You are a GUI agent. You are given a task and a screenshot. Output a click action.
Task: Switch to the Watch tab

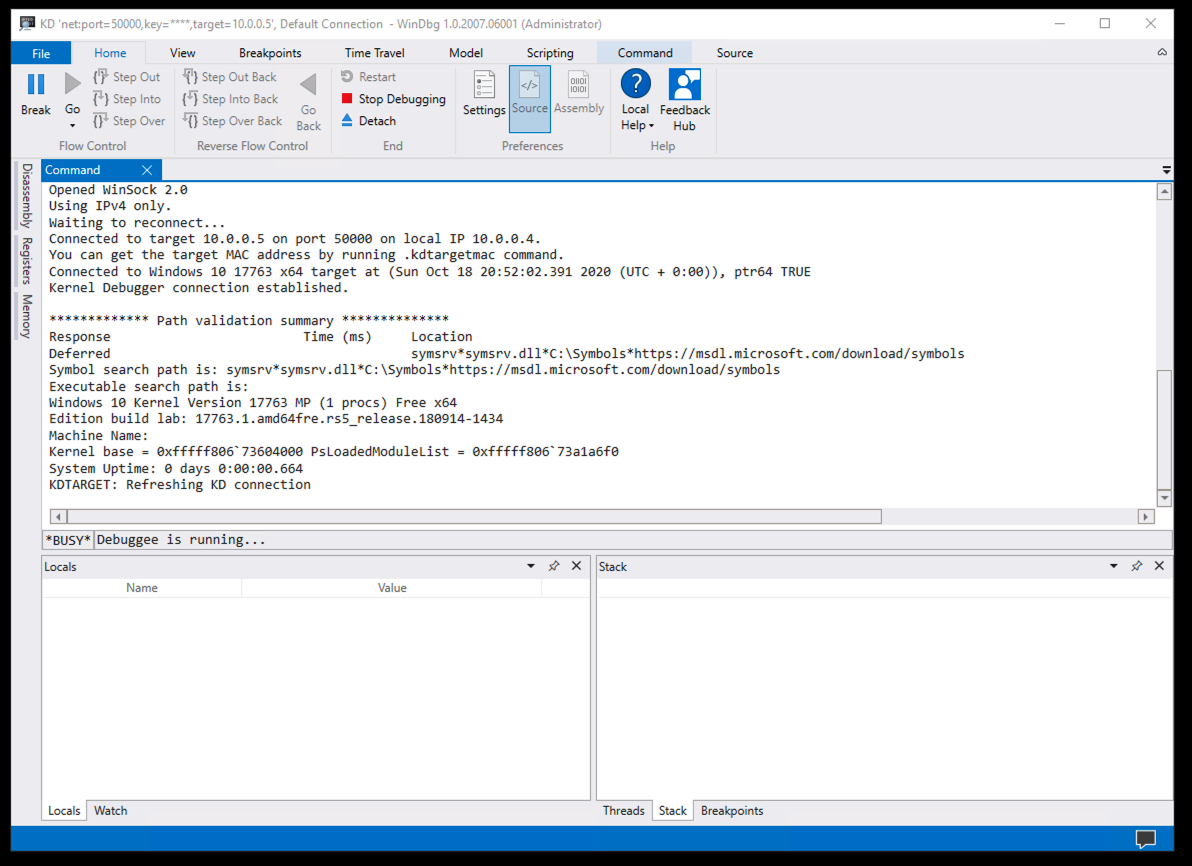pos(110,811)
